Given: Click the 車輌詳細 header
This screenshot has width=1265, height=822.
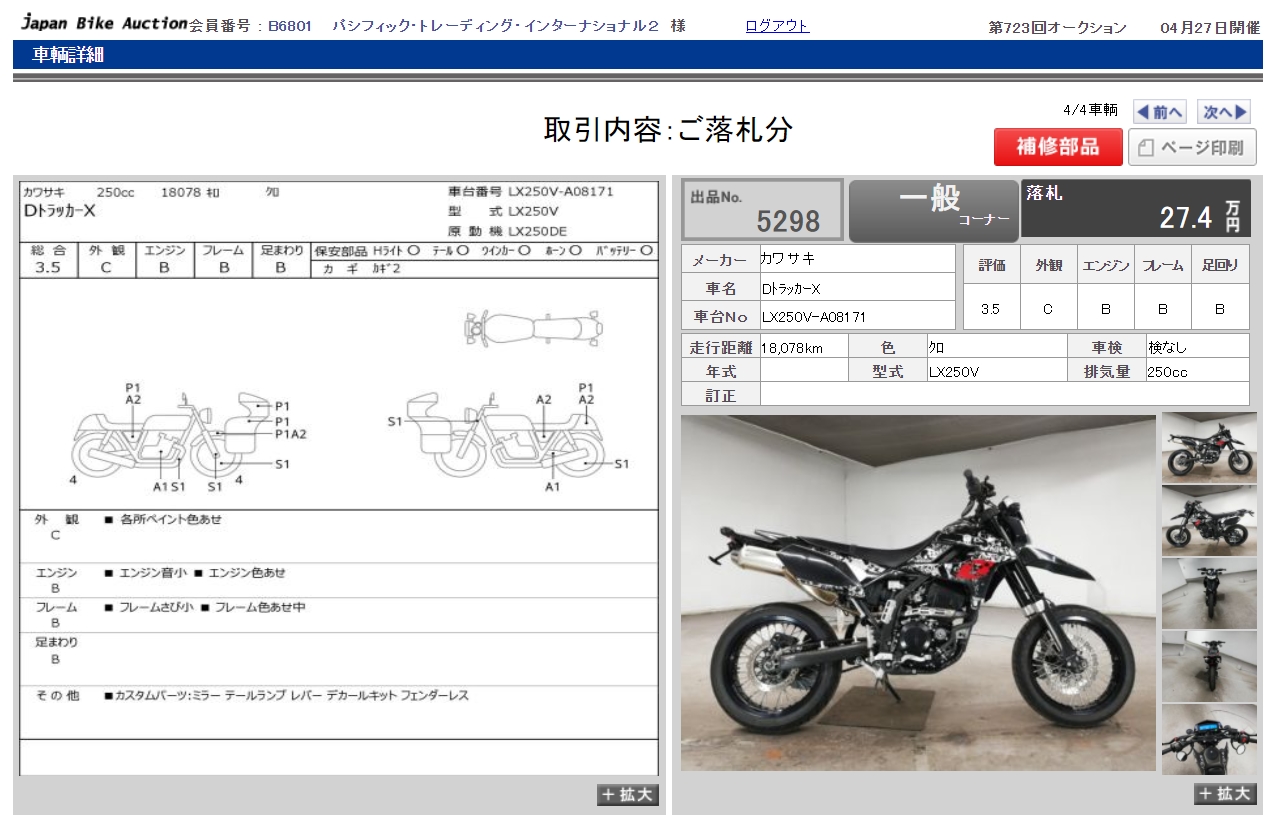Looking at the screenshot, I should click(x=68, y=55).
